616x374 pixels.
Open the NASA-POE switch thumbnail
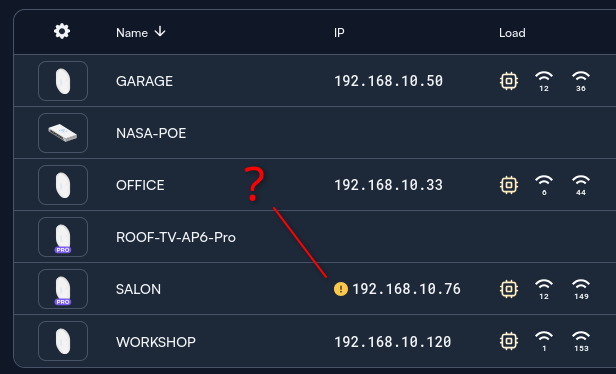pos(63,133)
